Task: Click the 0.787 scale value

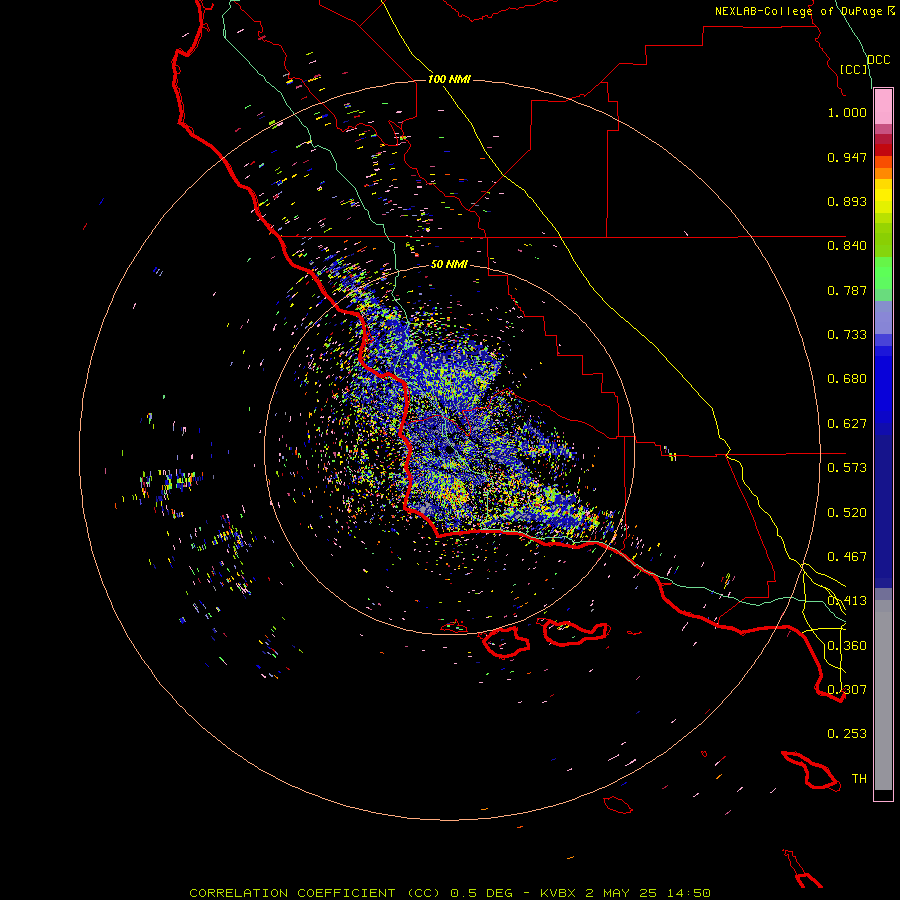Action: click(847, 290)
